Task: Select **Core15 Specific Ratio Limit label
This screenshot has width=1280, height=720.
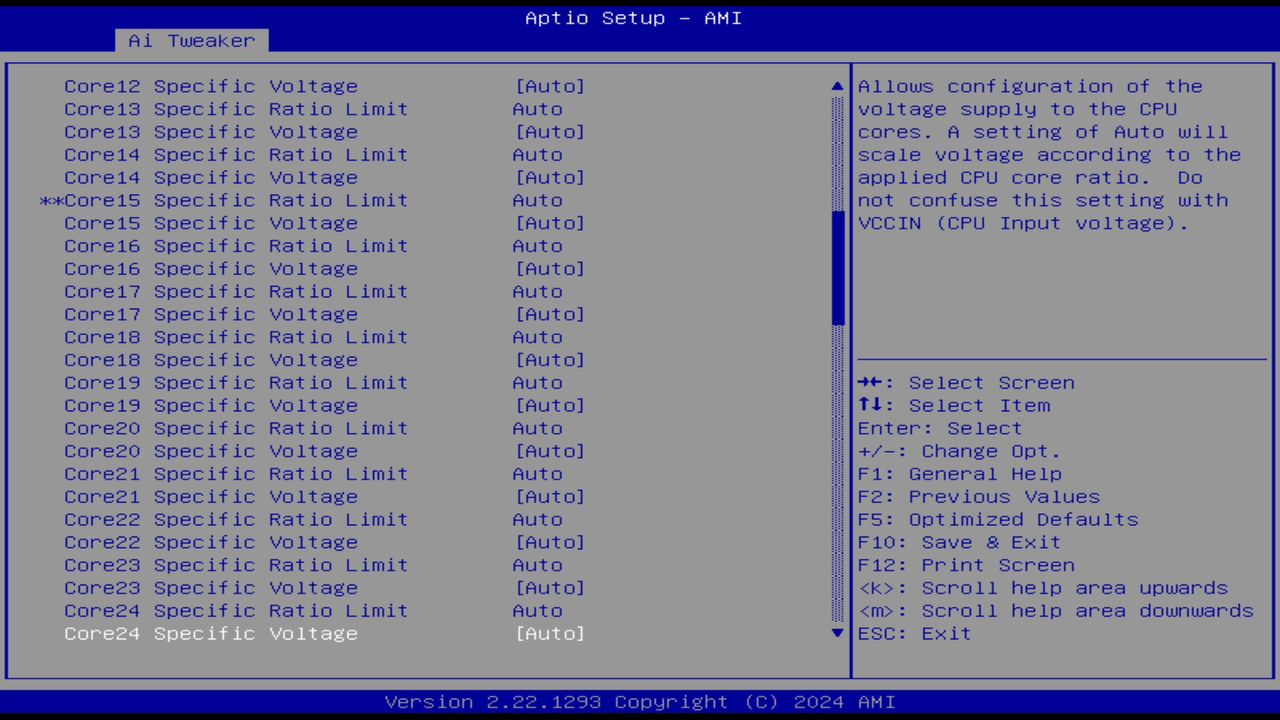Action: (x=224, y=201)
